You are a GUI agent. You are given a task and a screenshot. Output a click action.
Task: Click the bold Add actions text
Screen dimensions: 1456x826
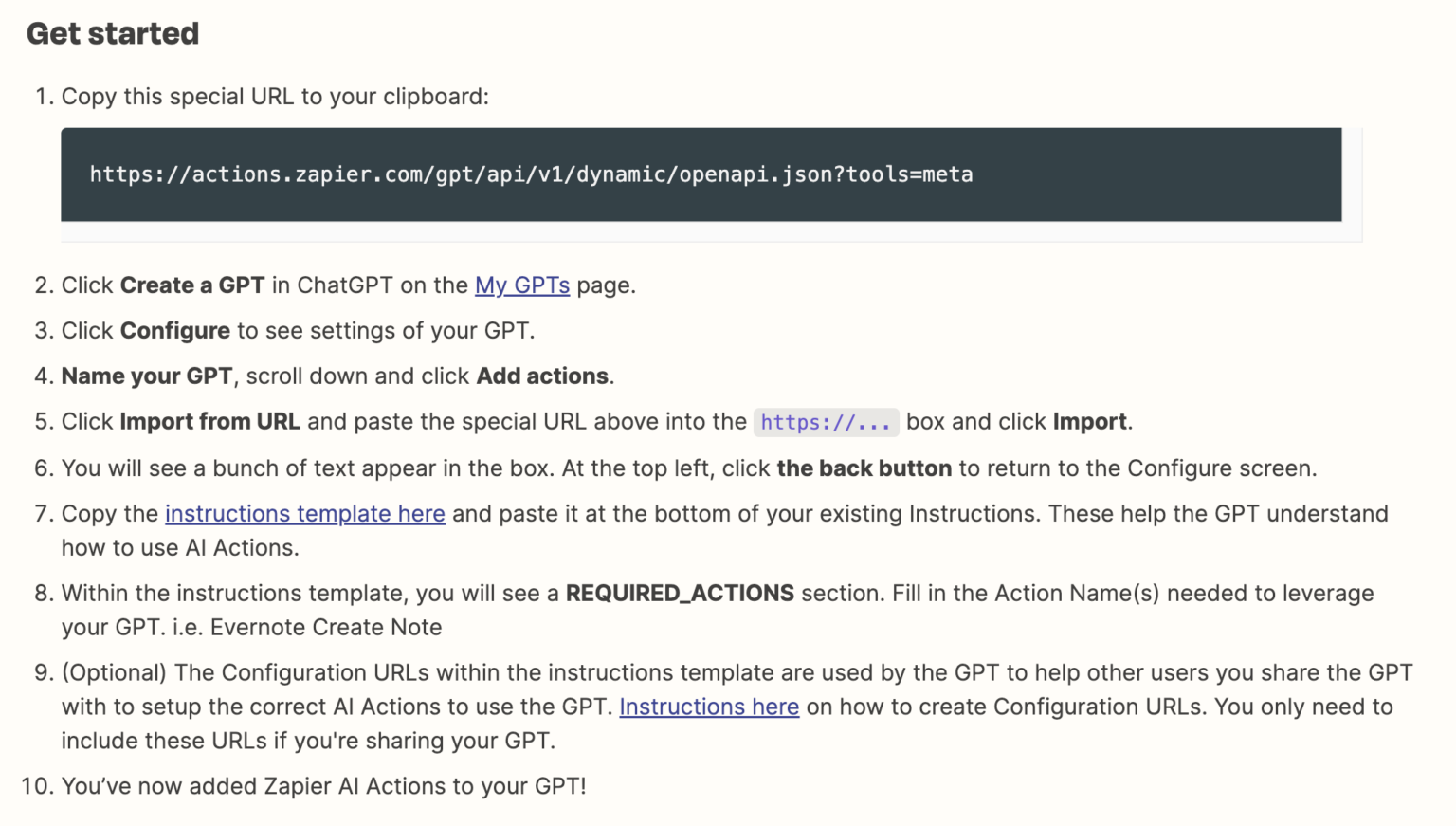(542, 376)
